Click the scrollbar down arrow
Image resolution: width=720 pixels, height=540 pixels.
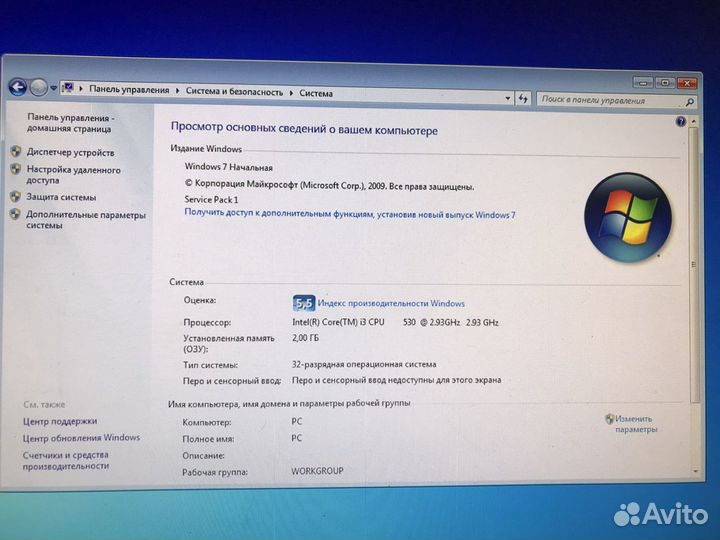(x=695, y=472)
